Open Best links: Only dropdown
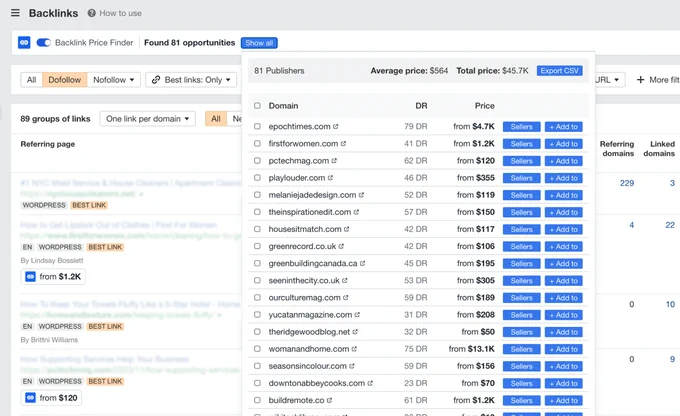 tap(191, 80)
